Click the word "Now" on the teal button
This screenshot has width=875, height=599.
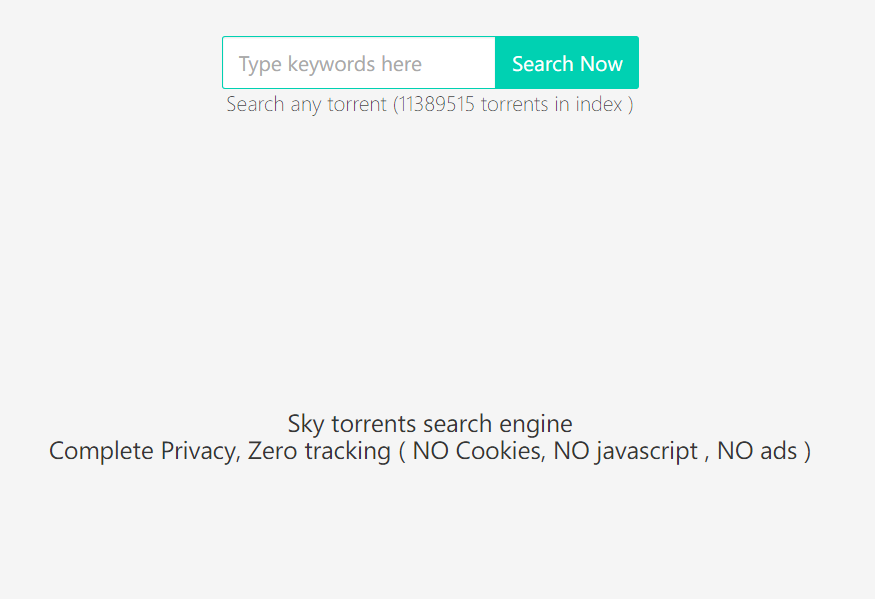(x=602, y=64)
